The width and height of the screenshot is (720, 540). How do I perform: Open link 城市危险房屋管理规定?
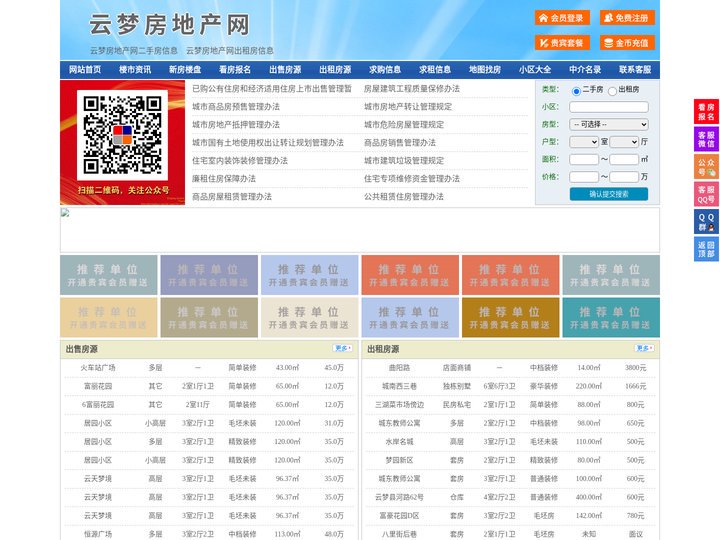404,124
